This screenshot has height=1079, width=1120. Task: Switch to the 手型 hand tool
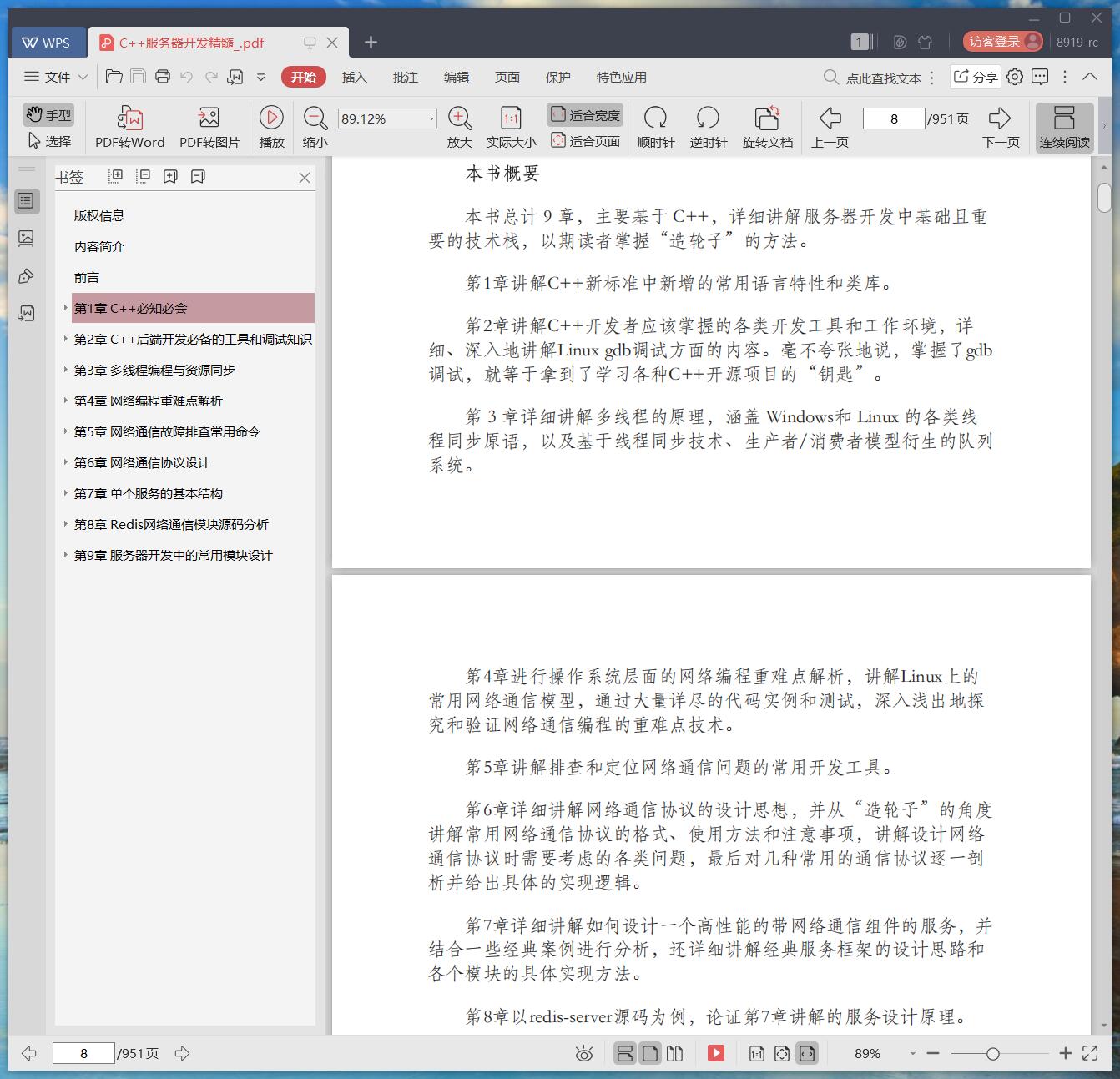click(x=48, y=114)
